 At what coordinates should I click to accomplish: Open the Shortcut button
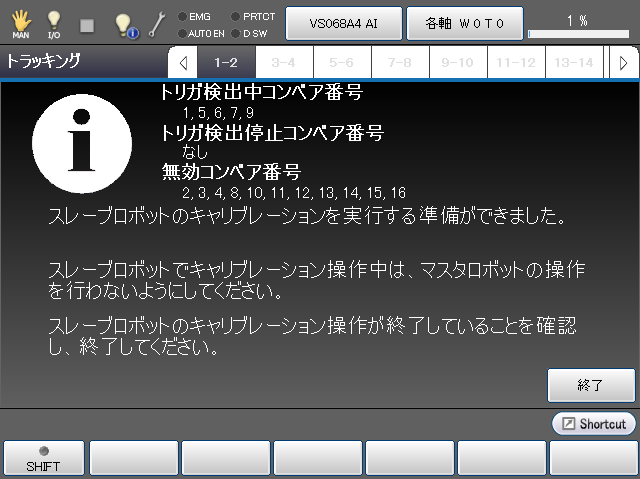594,424
